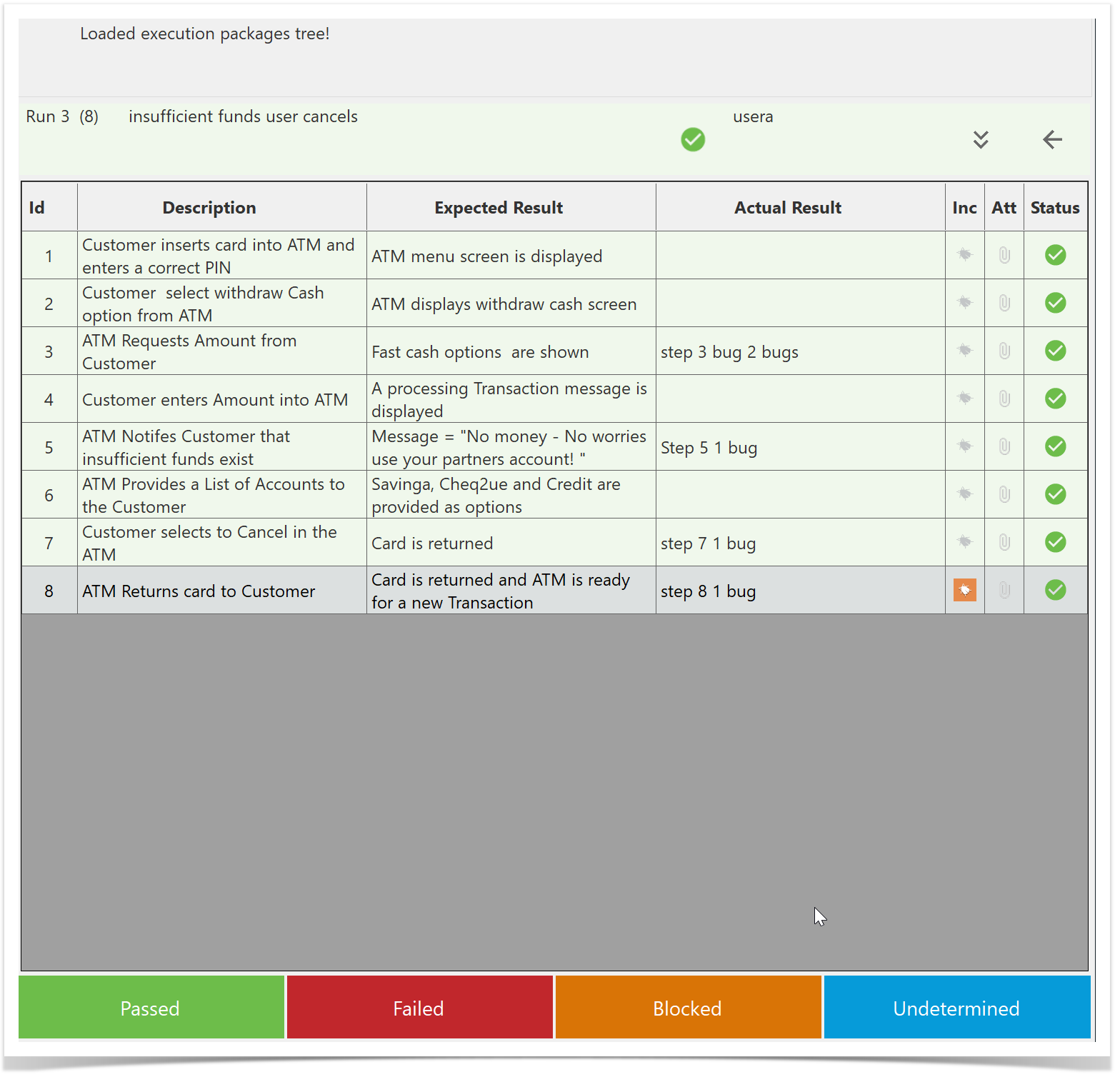This screenshot has width=1120, height=1077.
Task: Click the Description column header
Action: 209,208
